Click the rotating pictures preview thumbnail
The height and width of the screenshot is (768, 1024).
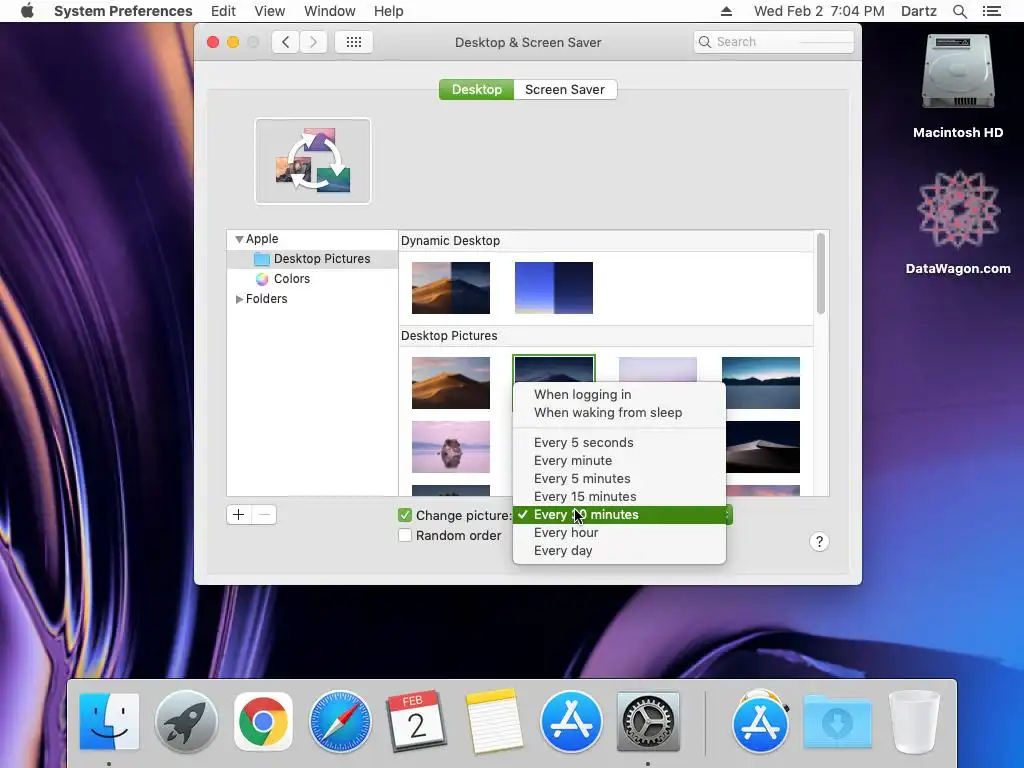pyautogui.click(x=313, y=161)
